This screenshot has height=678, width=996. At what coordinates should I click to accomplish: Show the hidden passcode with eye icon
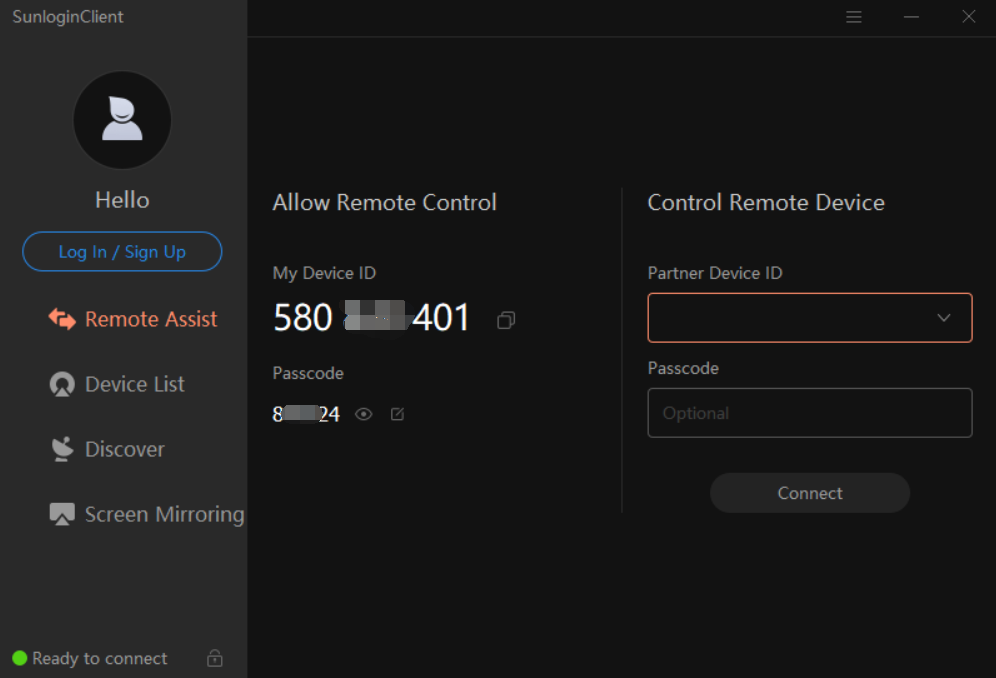coord(364,414)
